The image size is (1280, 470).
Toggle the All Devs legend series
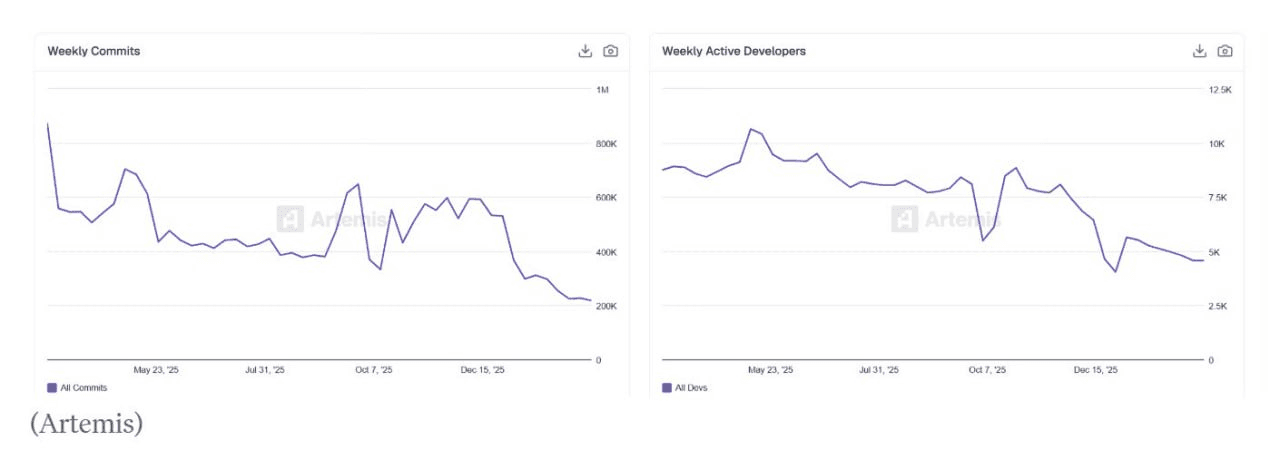(690, 387)
